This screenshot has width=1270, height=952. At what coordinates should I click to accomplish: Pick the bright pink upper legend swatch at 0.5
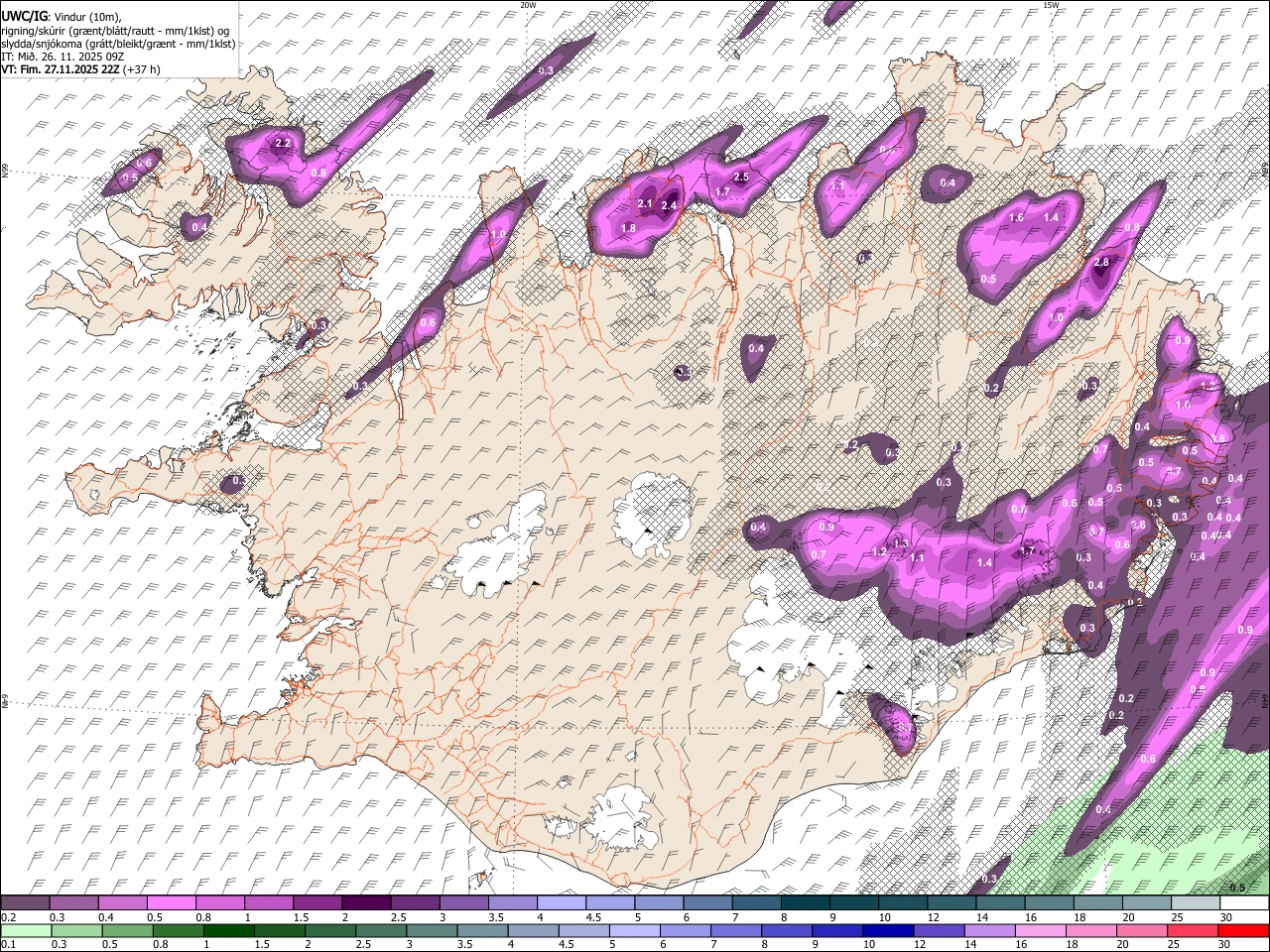(x=171, y=903)
